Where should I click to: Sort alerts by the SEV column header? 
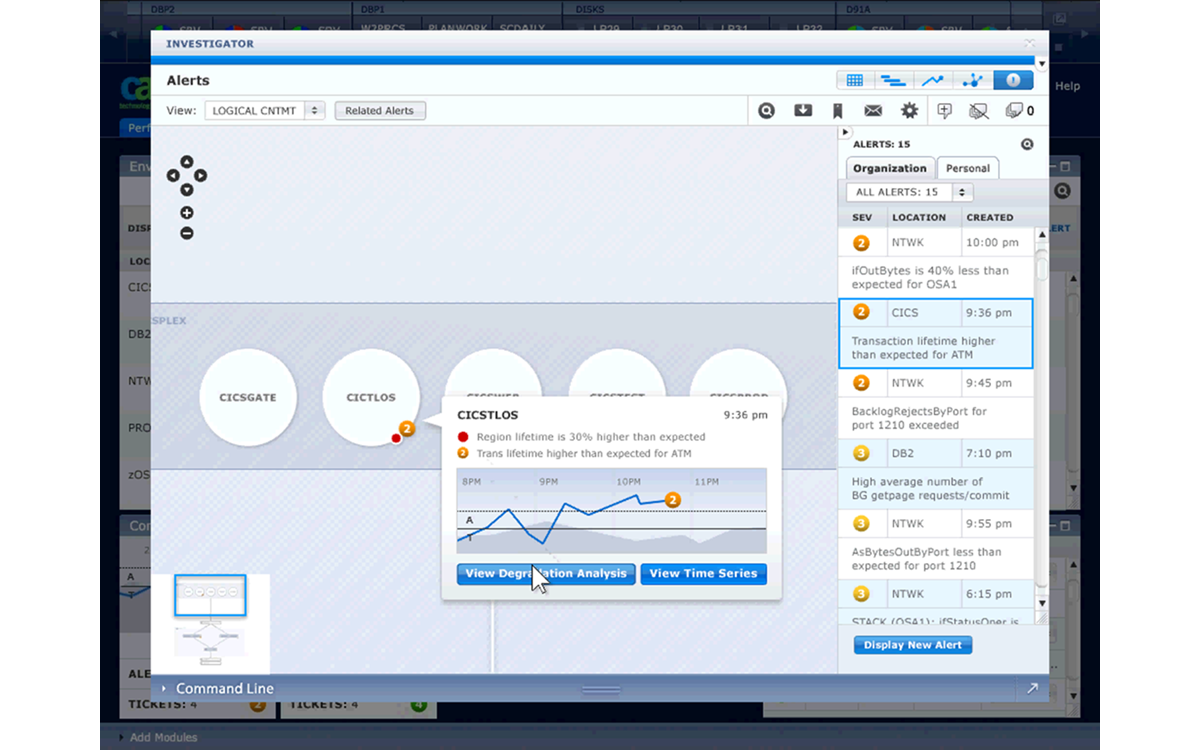[x=862, y=217]
